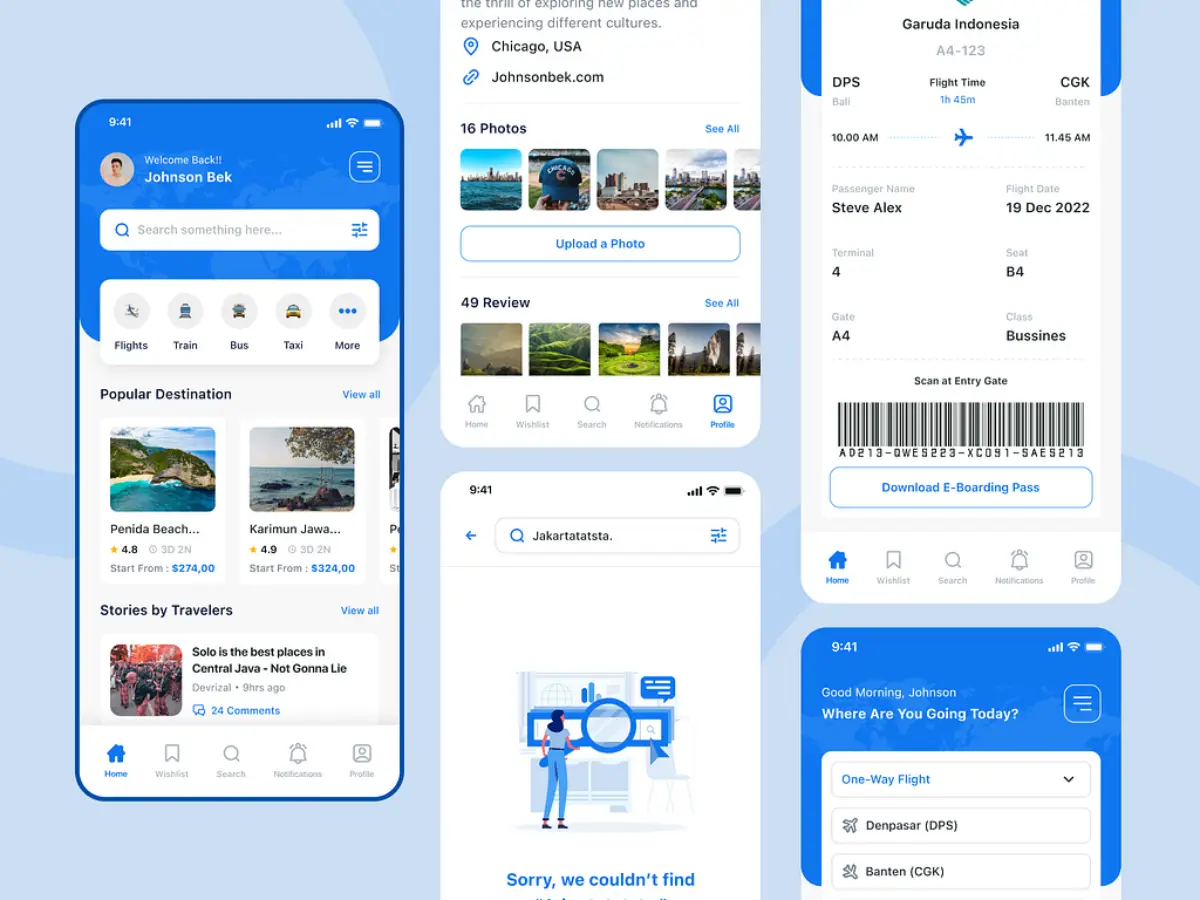Open the Bus category icon

point(239,312)
